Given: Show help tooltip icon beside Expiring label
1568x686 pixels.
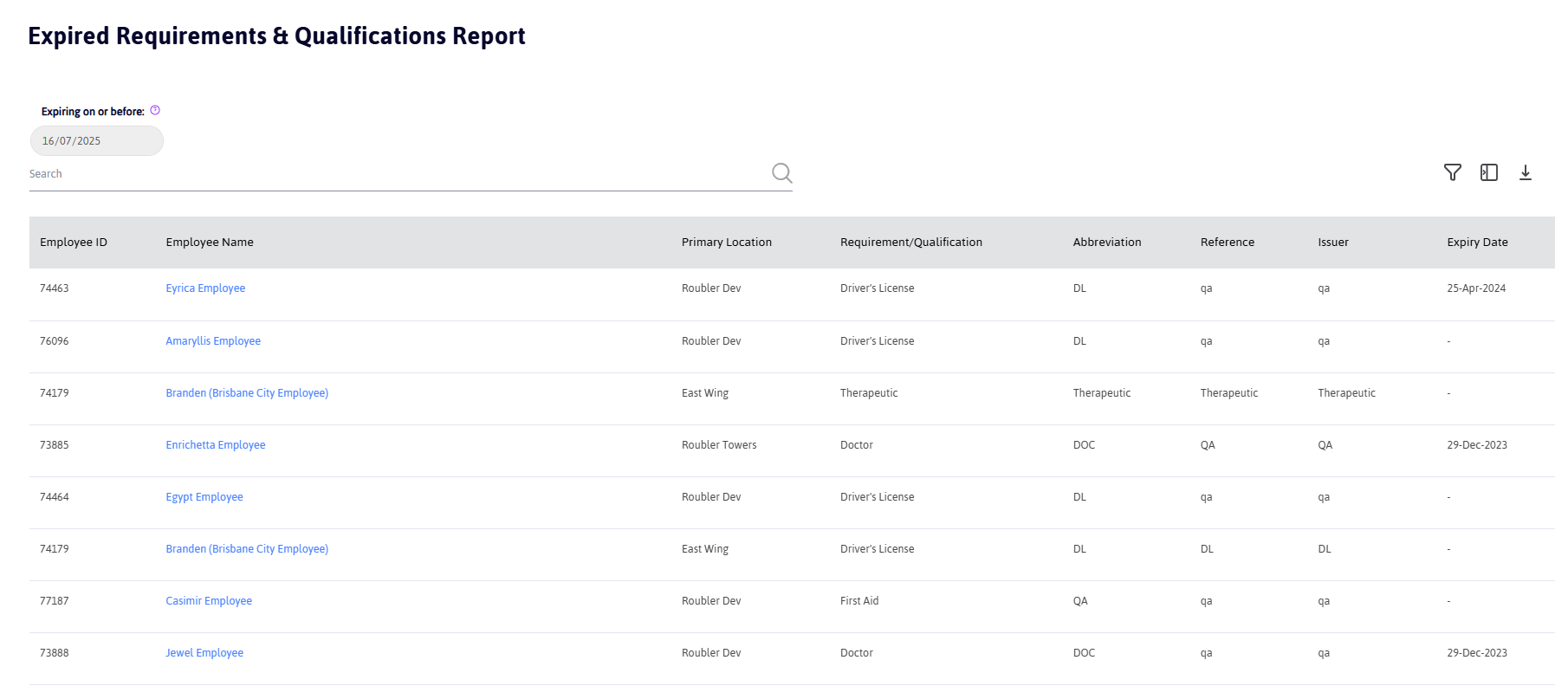Looking at the screenshot, I should (x=155, y=110).
